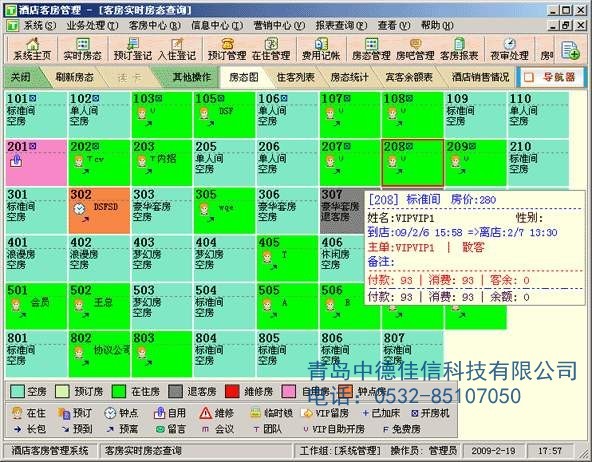Click the 在住房 green legend swatch
The image size is (592, 462).
tap(119, 391)
